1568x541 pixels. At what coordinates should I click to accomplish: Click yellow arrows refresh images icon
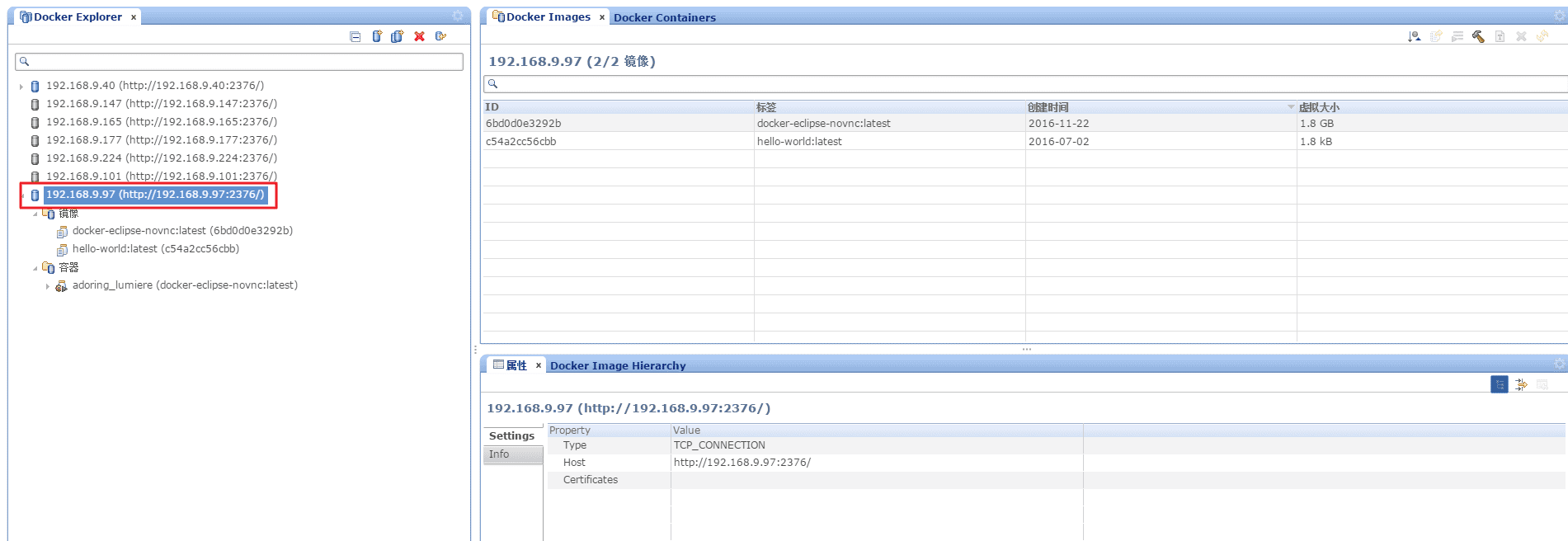pyautogui.click(x=1542, y=36)
